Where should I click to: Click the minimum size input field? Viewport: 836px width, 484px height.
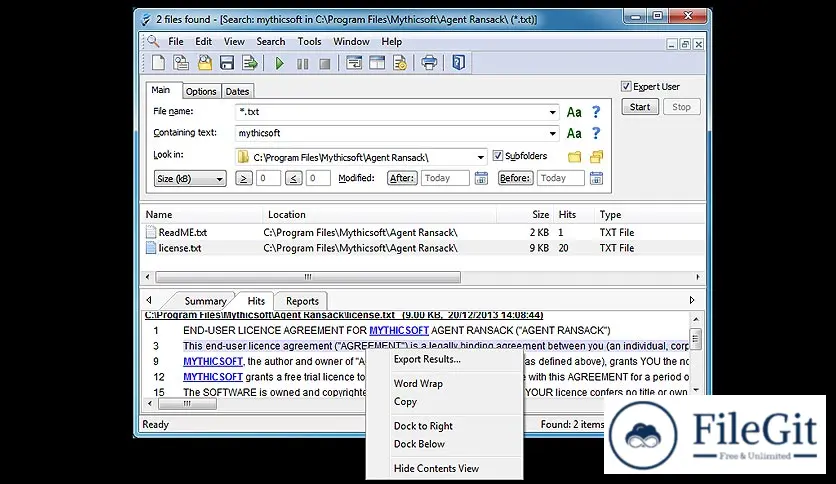pyautogui.click(x=268, y=178)
